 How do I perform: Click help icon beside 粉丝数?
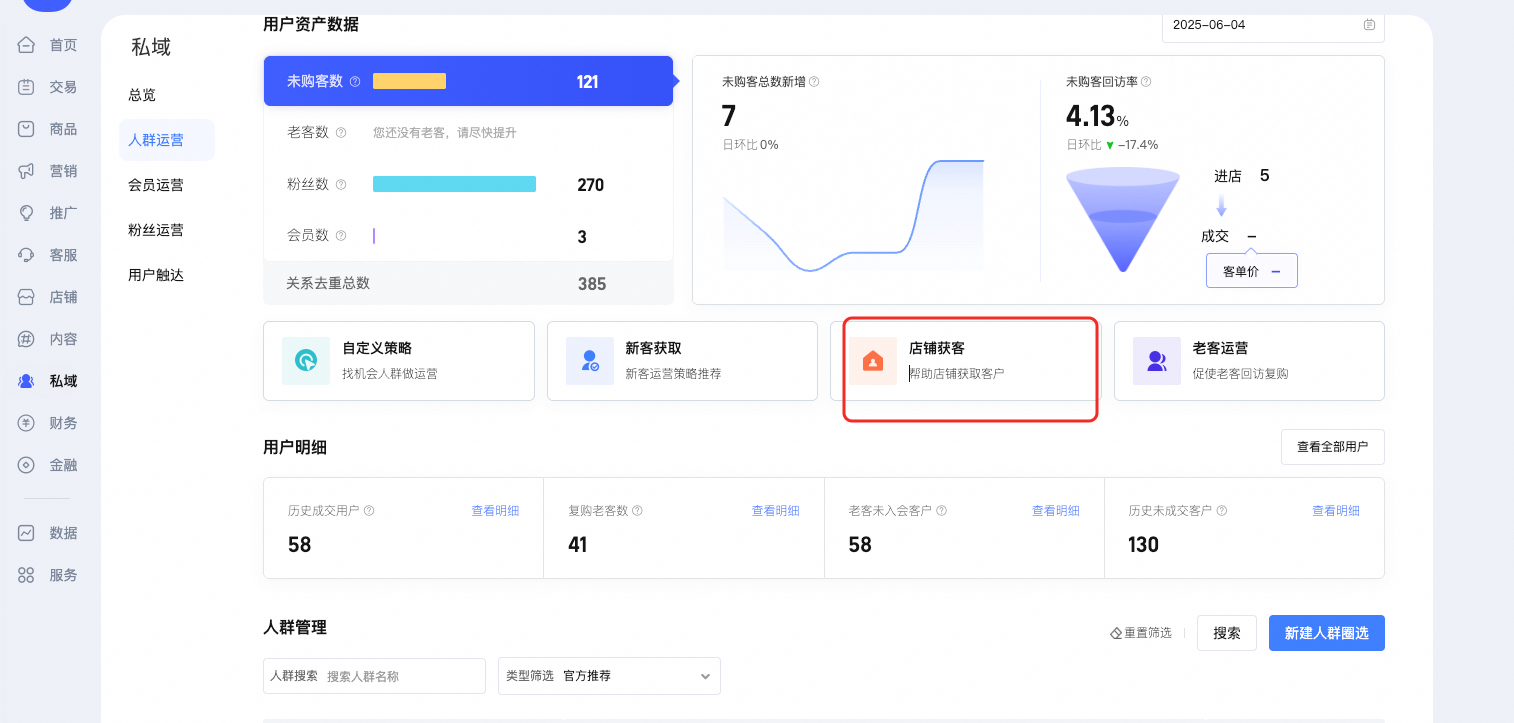pyautogui.click(x=341, y=184)
